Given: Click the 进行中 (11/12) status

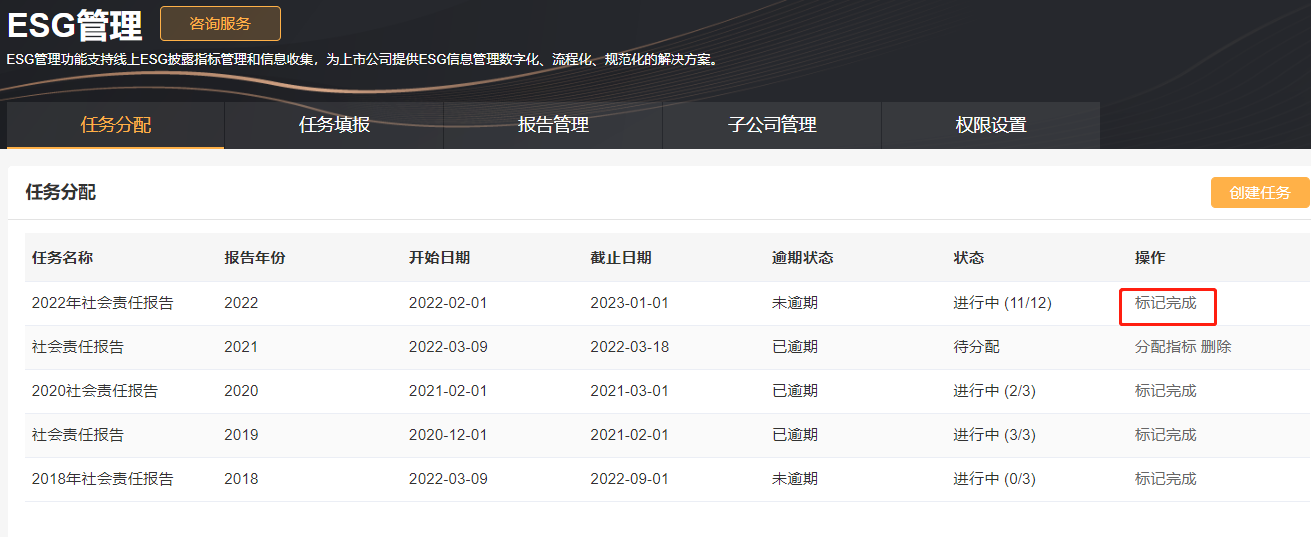Looking at the screenshot, I should click(1003, 303).
